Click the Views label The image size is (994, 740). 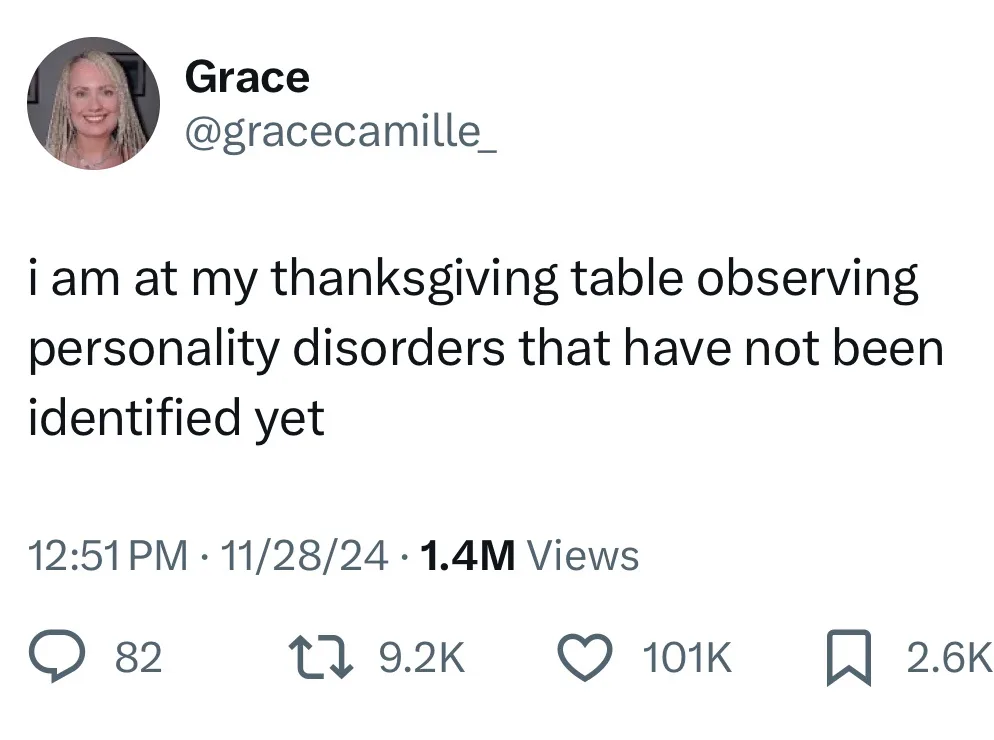[583, 555]
